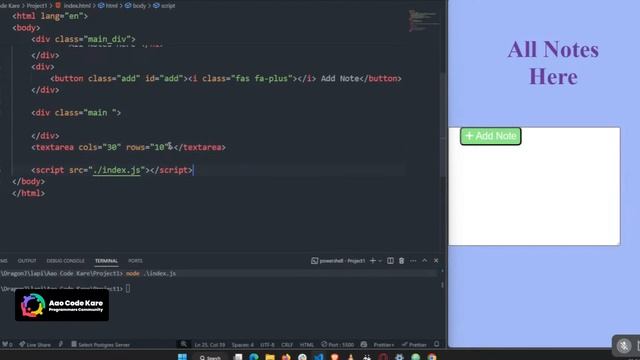Create a new terminal with plus icon

pos(372,261)
